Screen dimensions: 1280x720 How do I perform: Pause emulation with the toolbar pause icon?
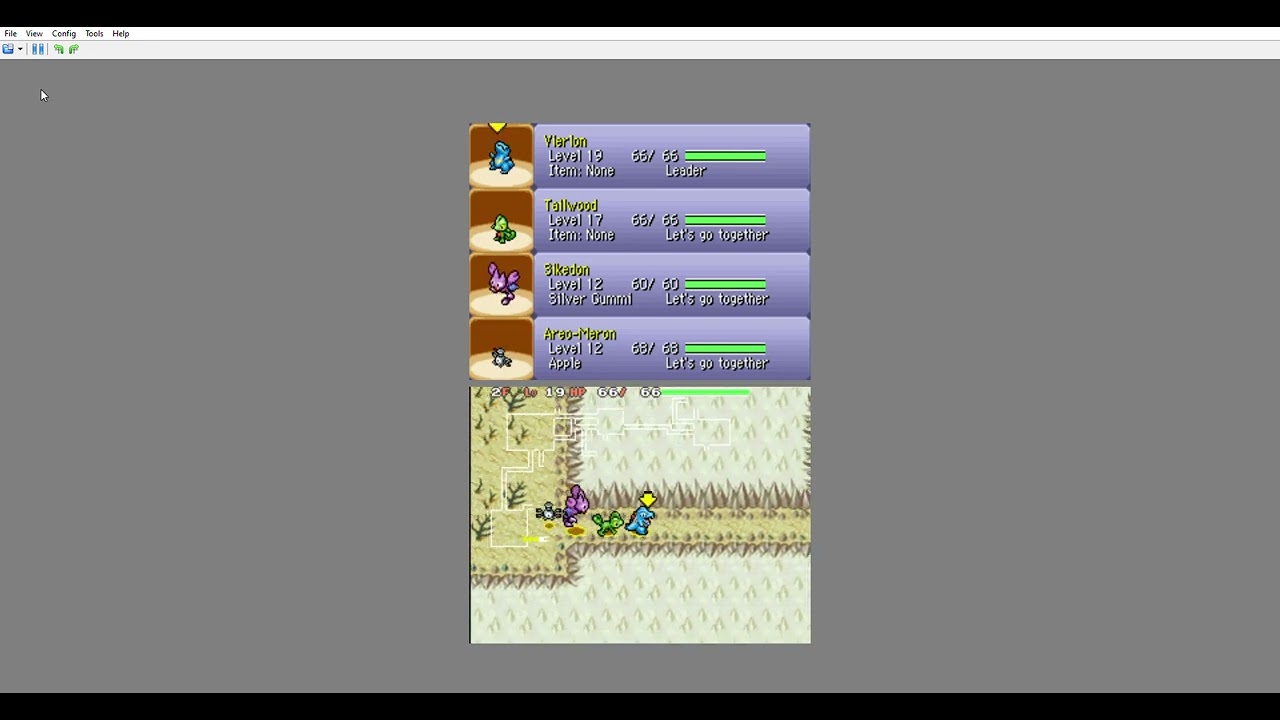click(x=38, y=49)
